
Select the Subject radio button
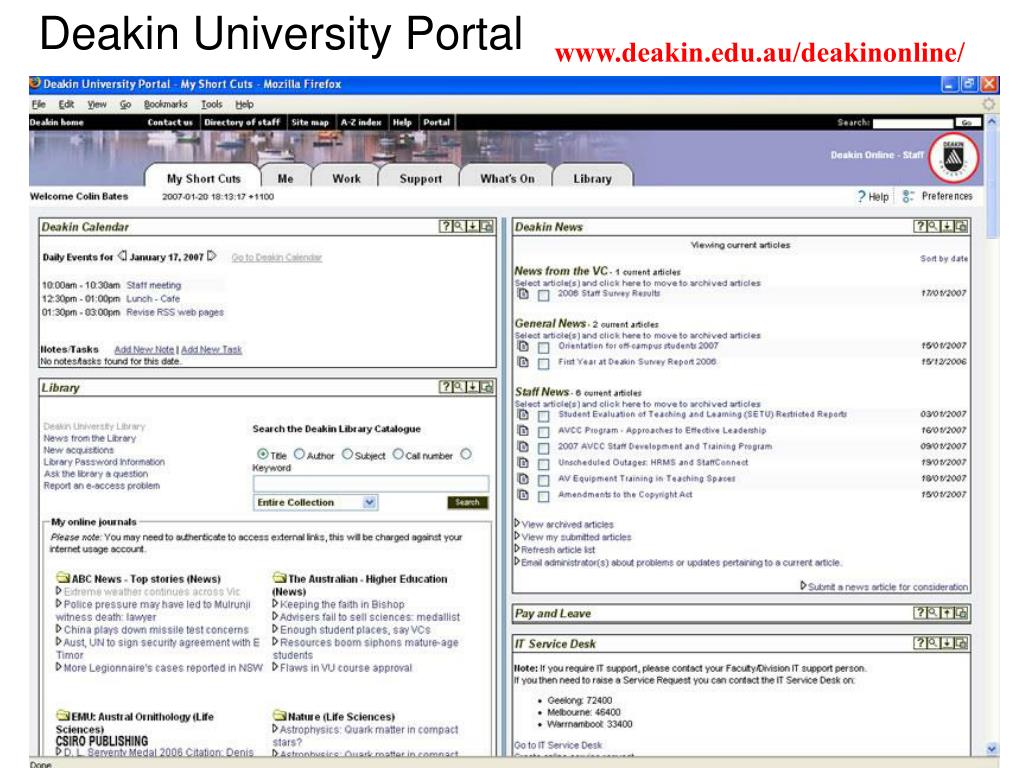click(x=347, y=454)
